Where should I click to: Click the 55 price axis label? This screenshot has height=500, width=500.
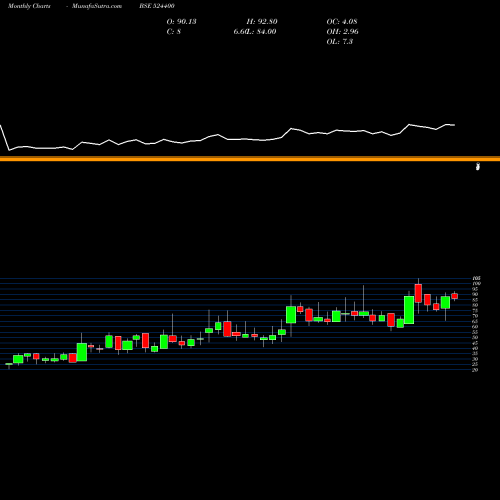(476, 332)
